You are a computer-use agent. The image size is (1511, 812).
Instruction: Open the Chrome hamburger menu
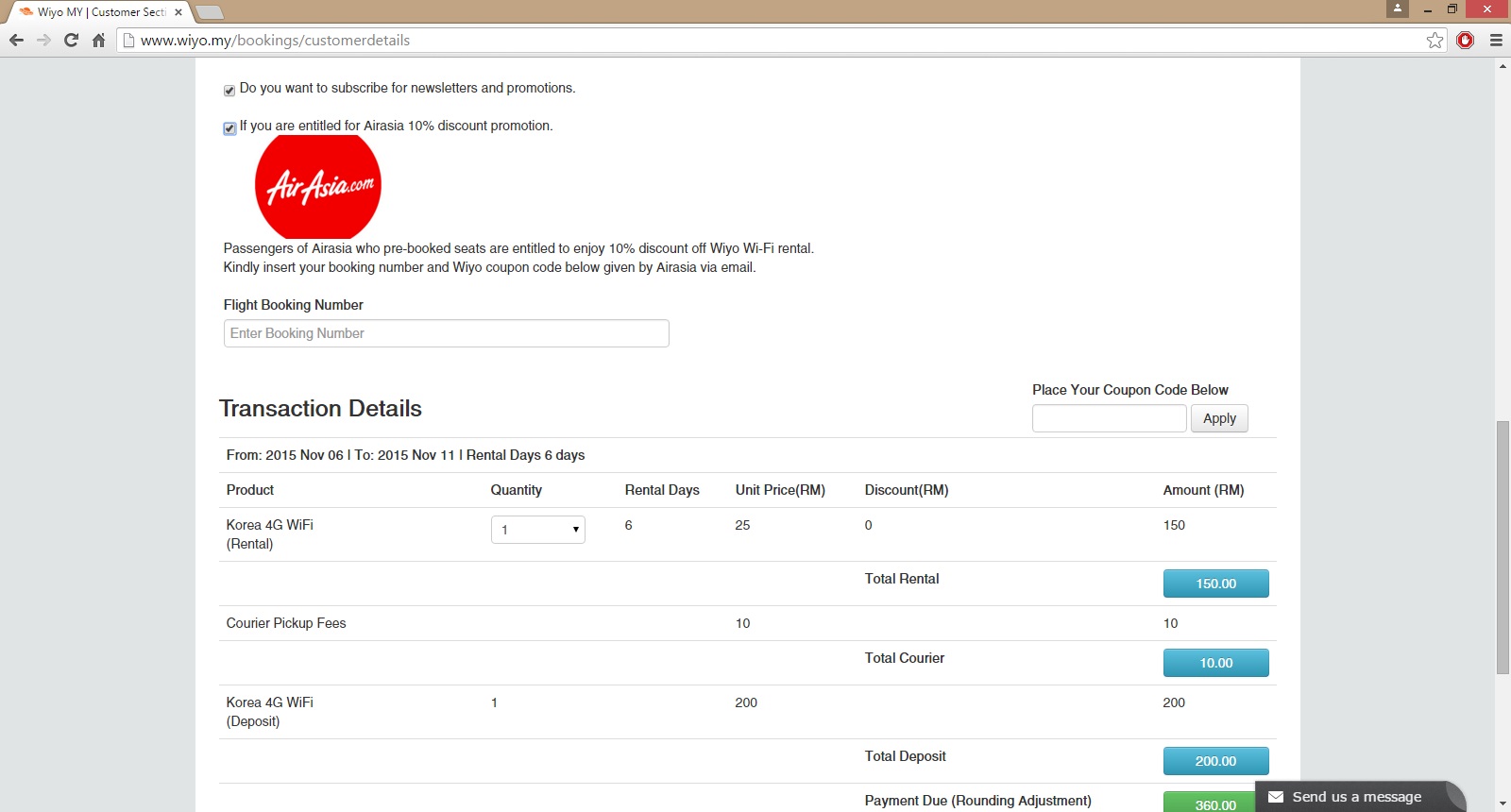tap(1496, 41)
